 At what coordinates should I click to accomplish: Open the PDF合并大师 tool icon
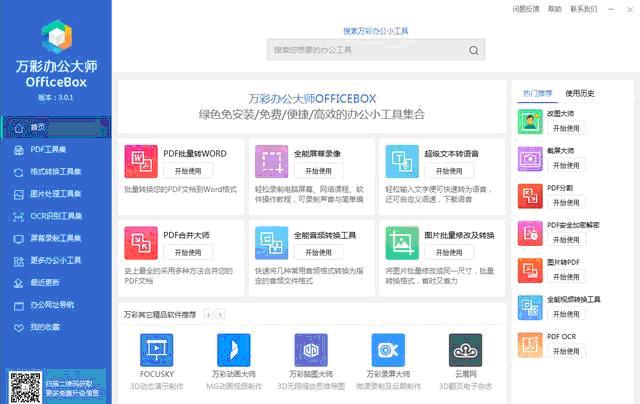click(141, 243)
